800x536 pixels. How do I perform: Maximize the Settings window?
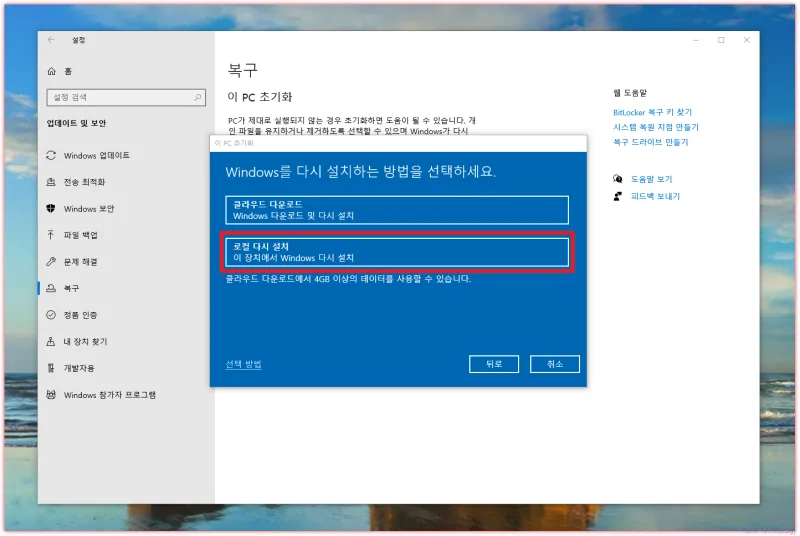pos(721,40)
